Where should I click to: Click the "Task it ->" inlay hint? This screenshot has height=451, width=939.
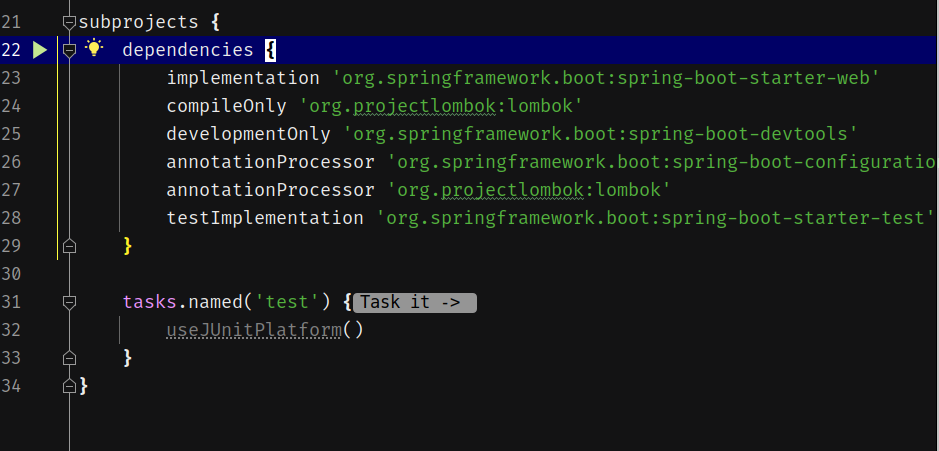(415, 302)
